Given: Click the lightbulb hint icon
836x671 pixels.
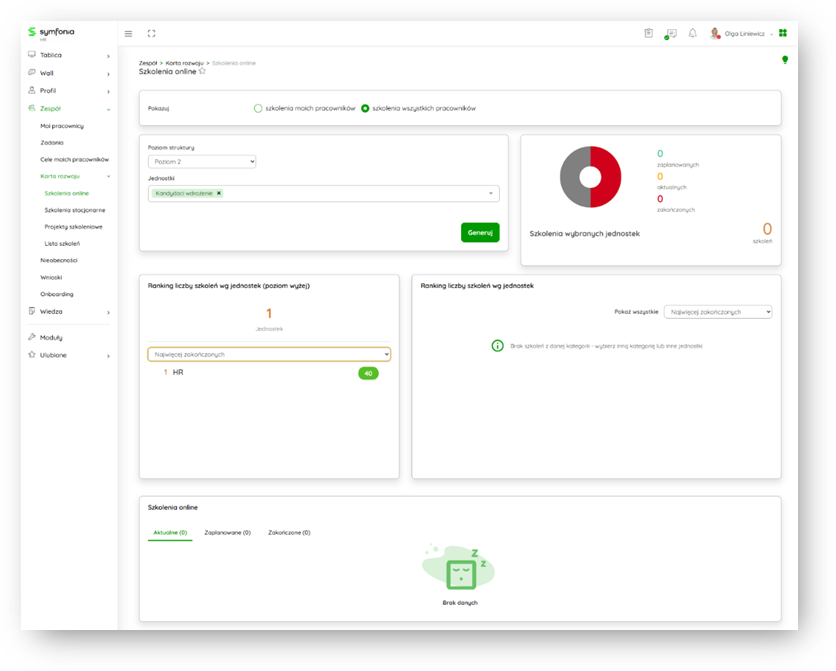Looking at the screenshot, I should (x=785, y=60).
